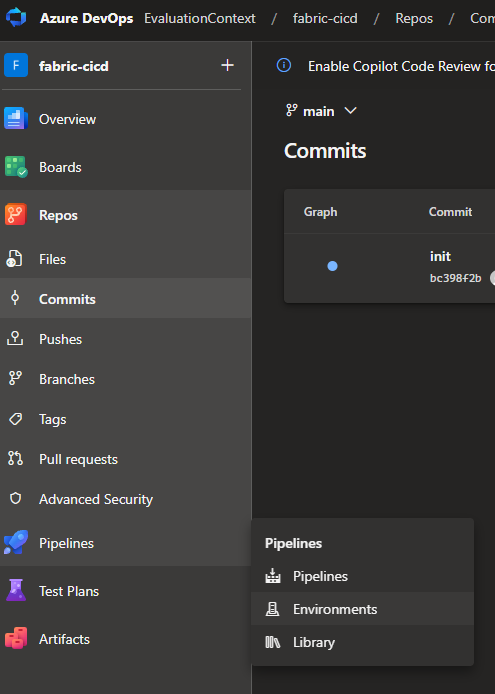Open Branches via its icon
This screenshot has height=694, width=495.
click(x=15, y=378)
